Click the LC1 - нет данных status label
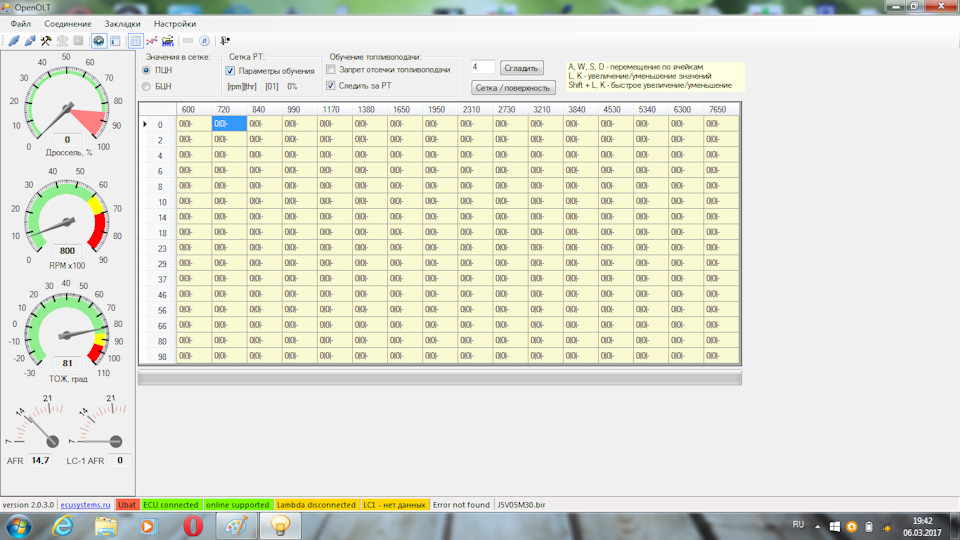The width and height of the screenshot is (960, 540). pos(394,505)
